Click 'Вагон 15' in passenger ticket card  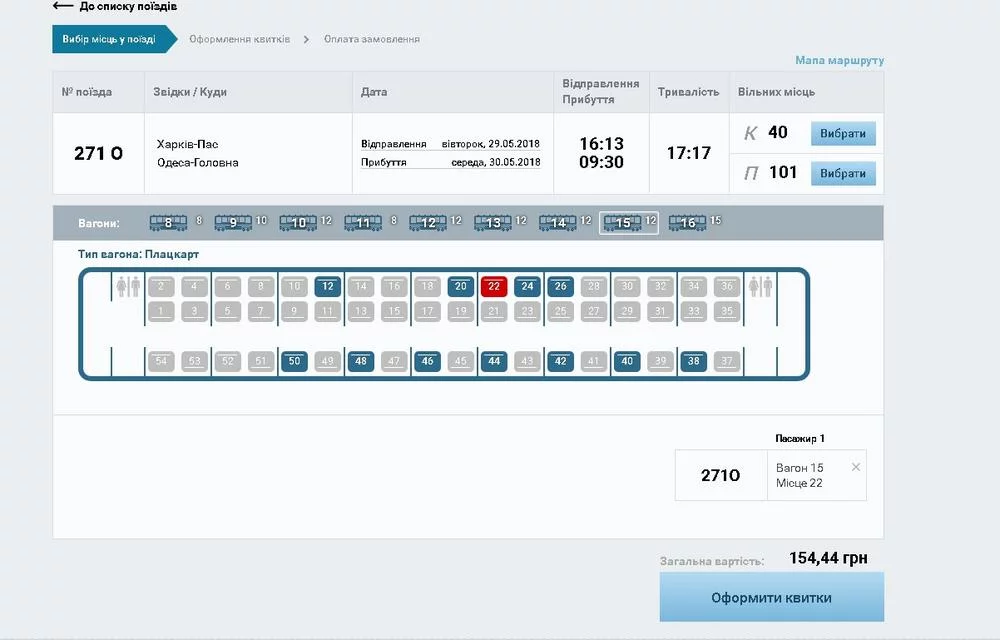[x=800, y=468]
